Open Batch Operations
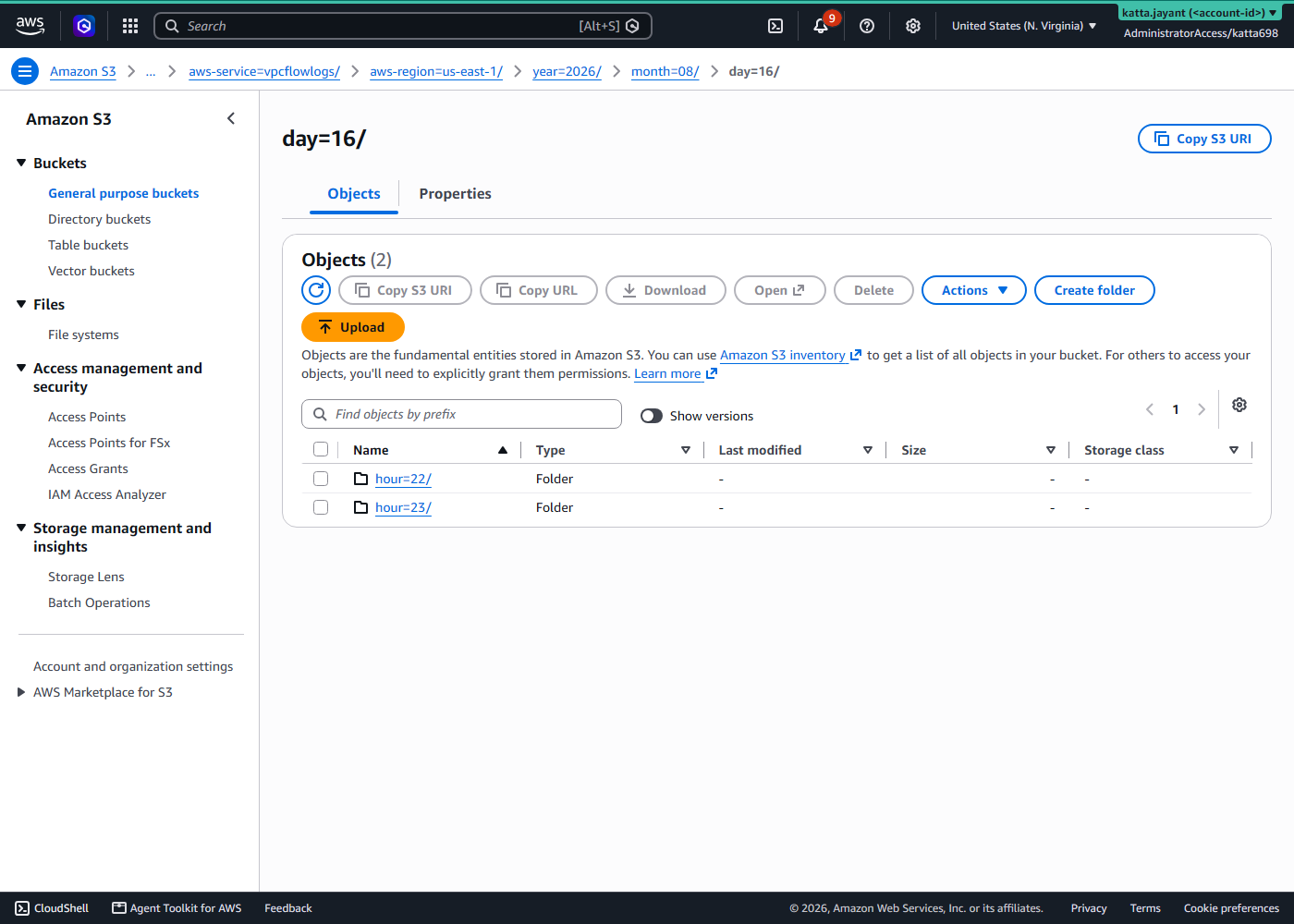Viewport: 1294px width, 924px height. click(99, 602)
